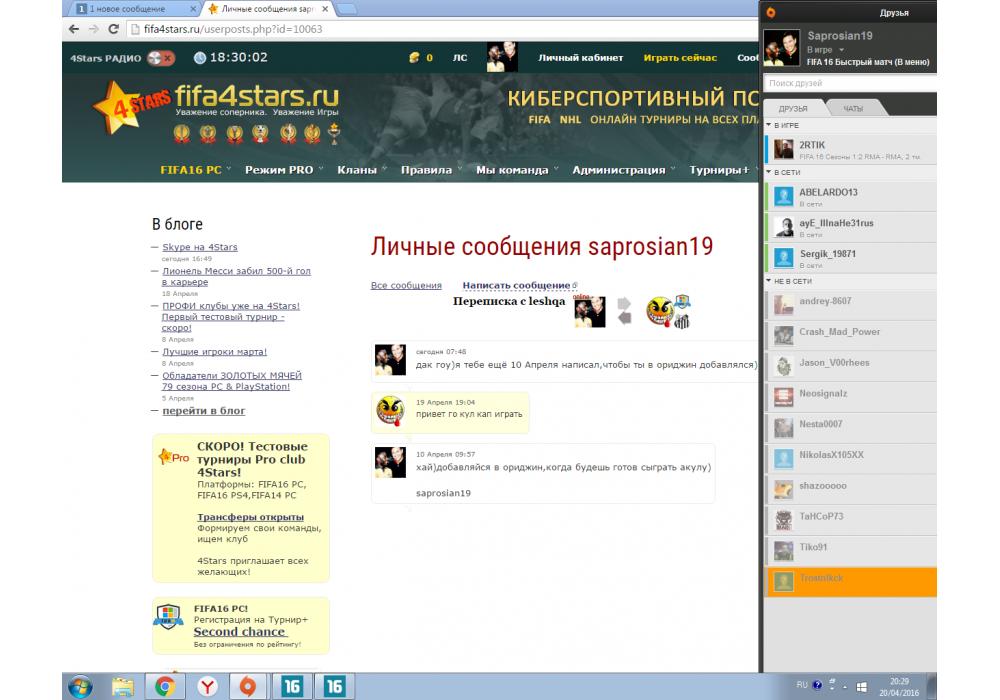Open Chrome from the taskbar
This screenshot has width=1000, height=700.
(x=162, y=686)
